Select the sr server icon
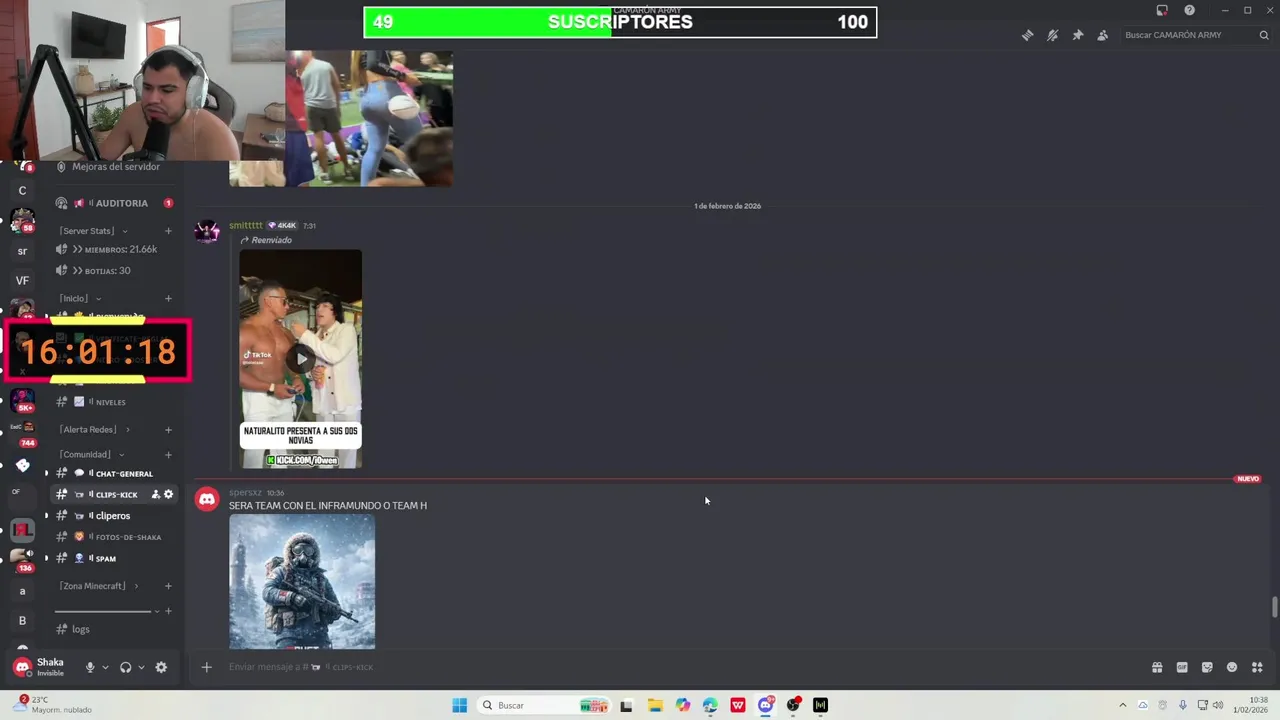The image size is (1280, 720). (x=22, y=251)
